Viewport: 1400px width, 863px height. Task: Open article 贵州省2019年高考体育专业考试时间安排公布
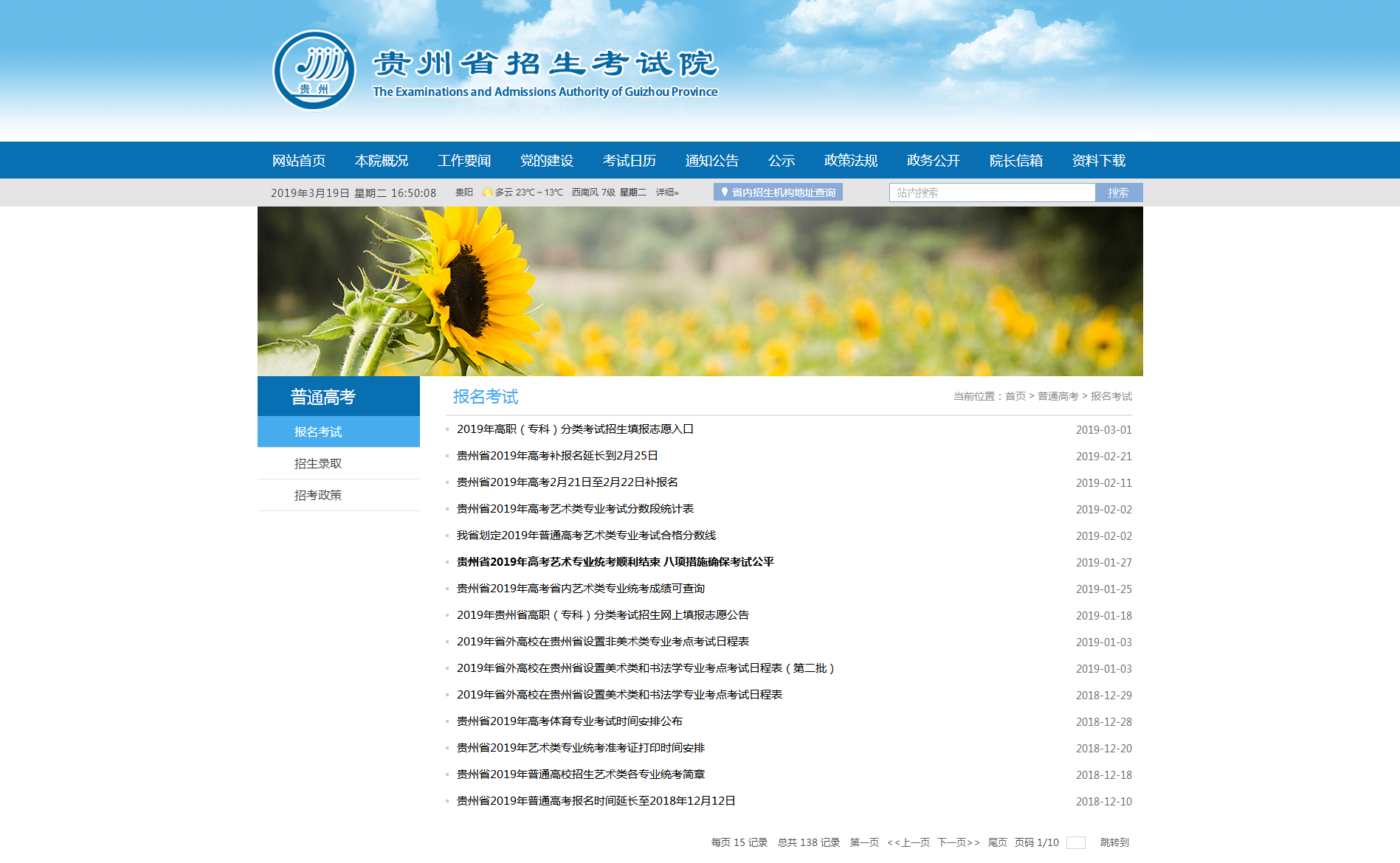569,721
